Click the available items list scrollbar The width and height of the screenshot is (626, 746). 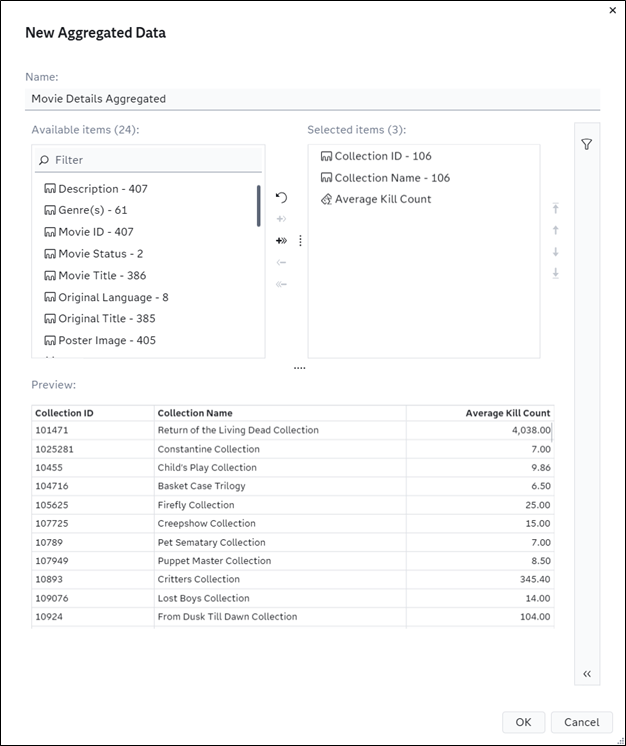tap(259, 206)
